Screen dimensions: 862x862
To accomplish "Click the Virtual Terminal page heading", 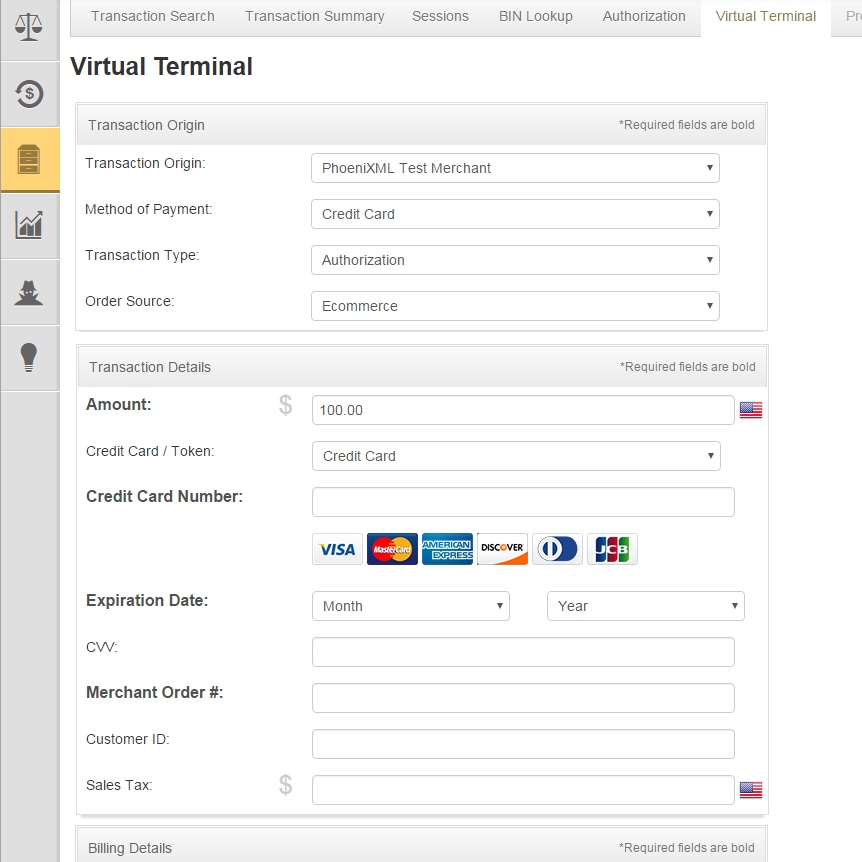I will click(x=162, y=67).
